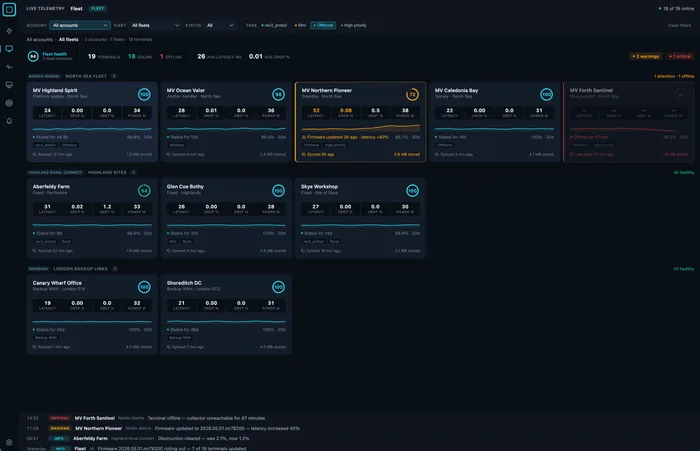Open the Status dropdown showing All

tap(220, 25)
